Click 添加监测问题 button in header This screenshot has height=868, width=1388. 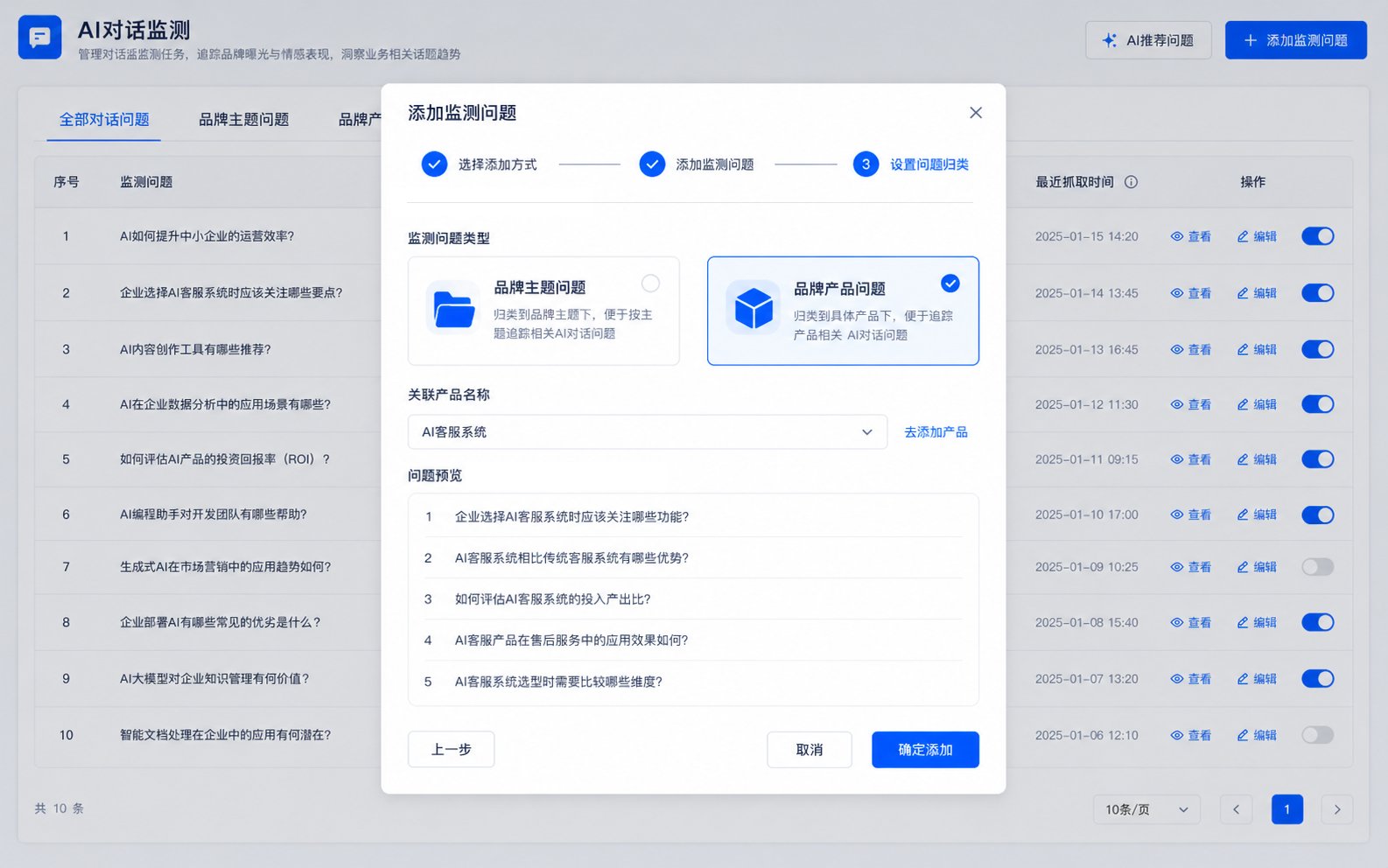[1295, 40]
